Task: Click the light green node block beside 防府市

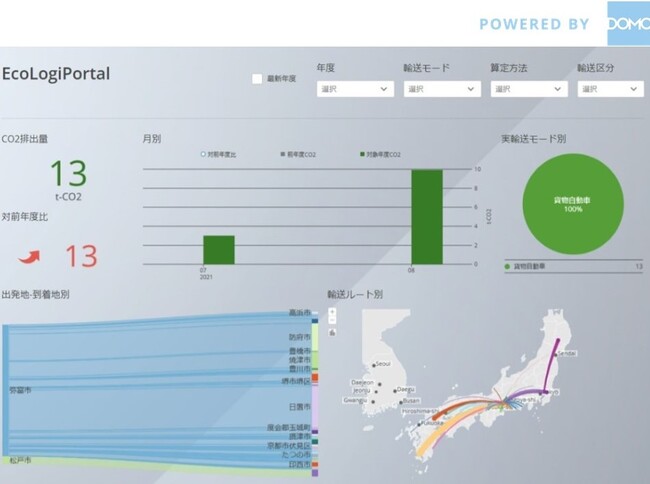Action: tap(315, 337)
